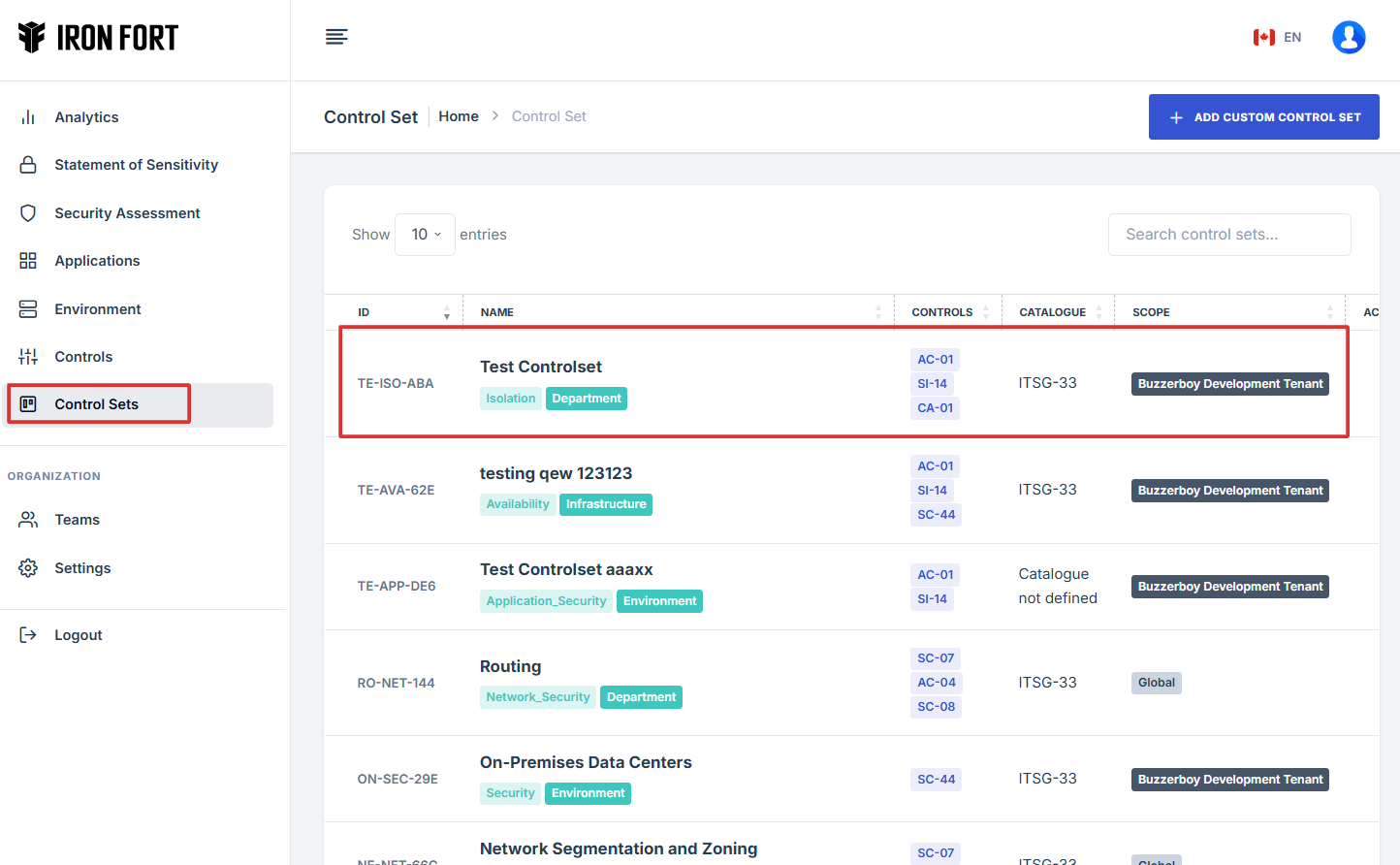Click the Security Assessment shield icon
This screenshot has height=865, width=1400.
coord(28,213)
